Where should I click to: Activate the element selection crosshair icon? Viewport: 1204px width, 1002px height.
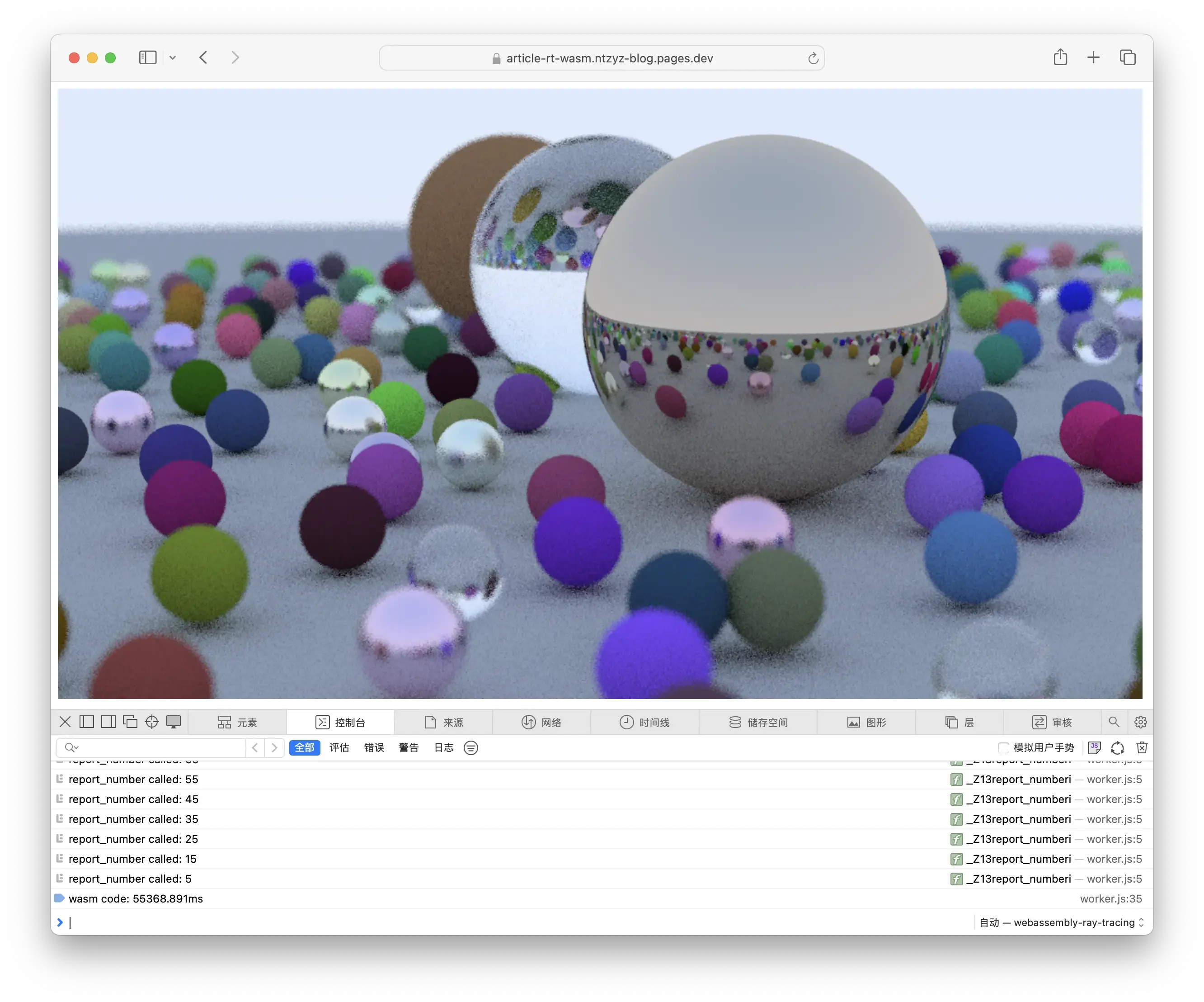coord(152,722)
